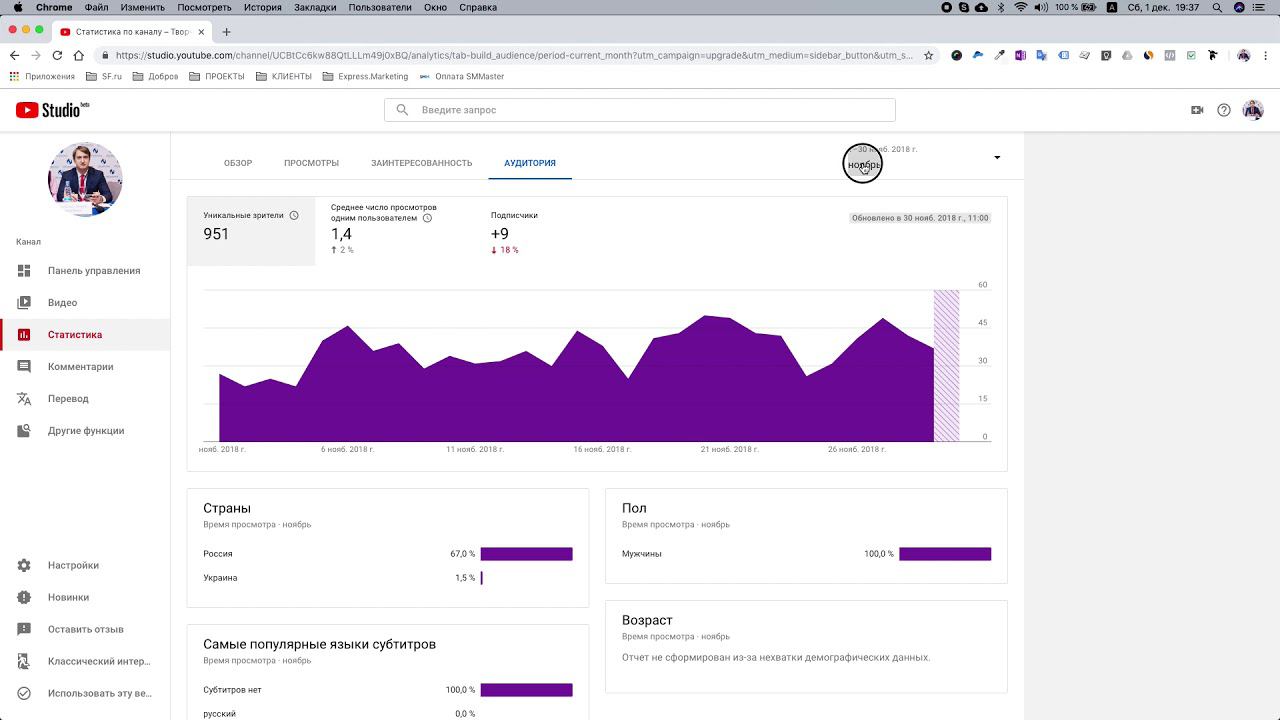Click the create video camera icon
Viewport: 1280px width, 720px height.
point(1197,110)
